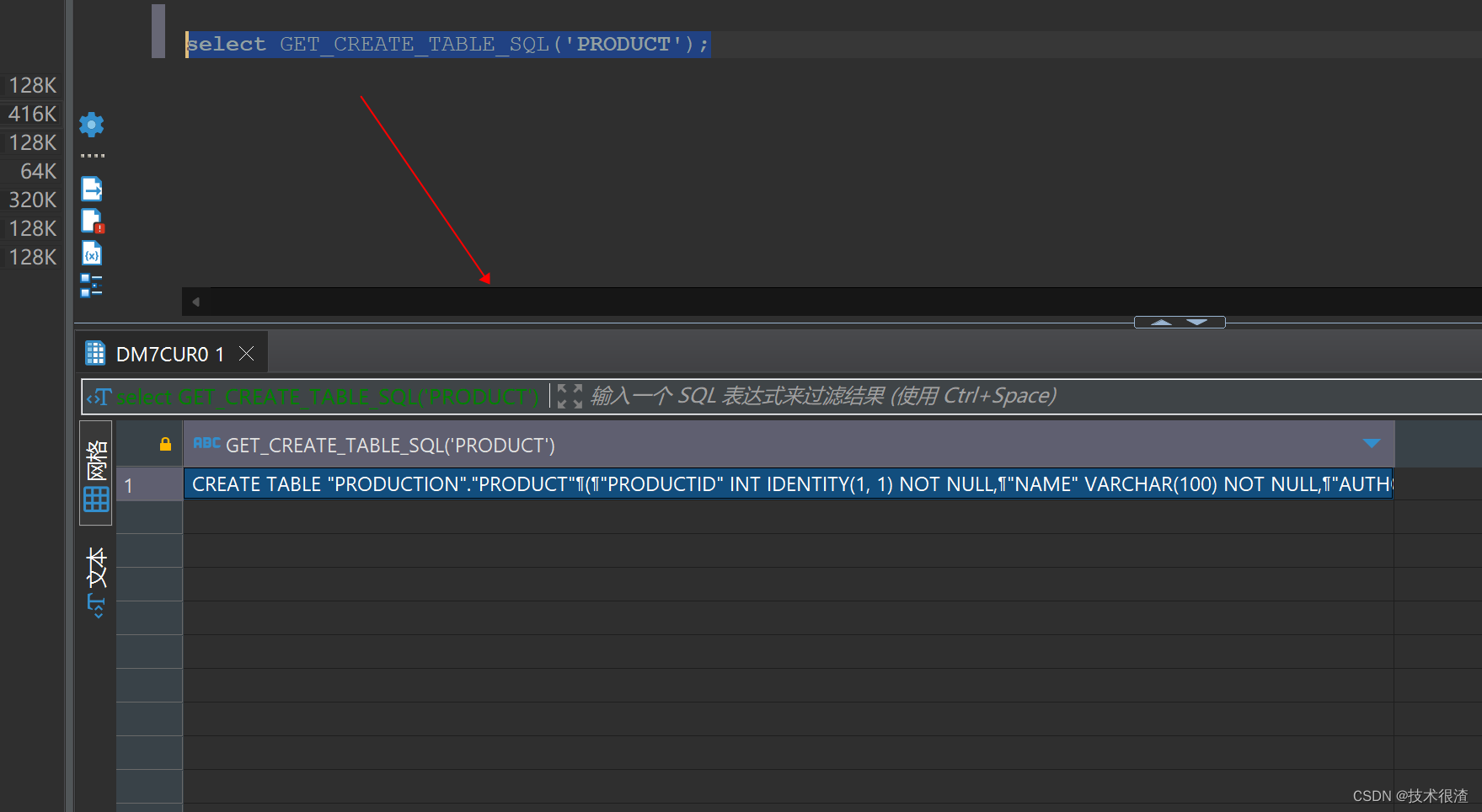Click the grid icon on the DM7CUR0 tab
Viewport: 1482px width, 812px height.
pyautogui.click(x=95, y=354)
